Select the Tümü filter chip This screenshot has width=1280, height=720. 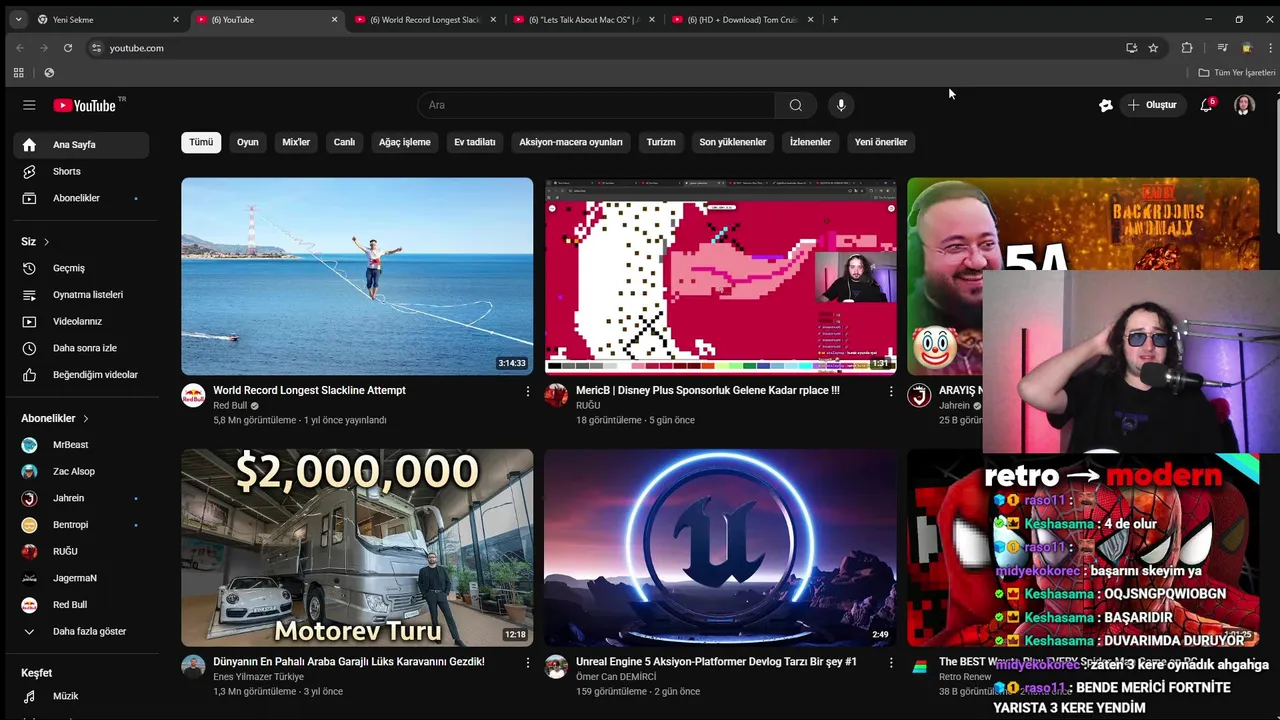pos(201,142)
